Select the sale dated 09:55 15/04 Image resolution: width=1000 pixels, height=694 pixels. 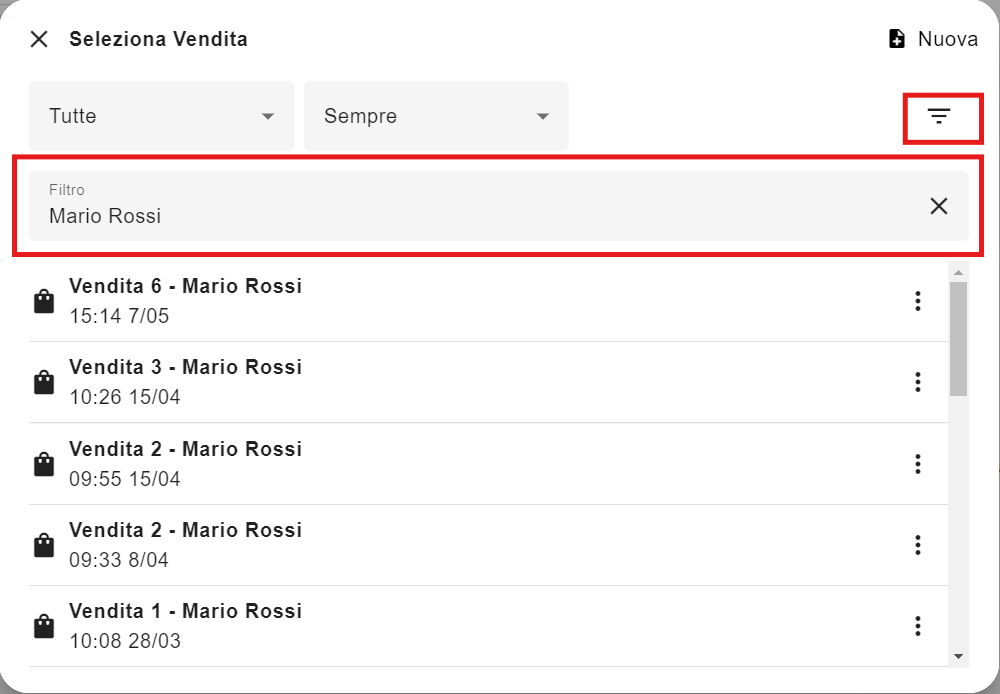click(488, 464)
